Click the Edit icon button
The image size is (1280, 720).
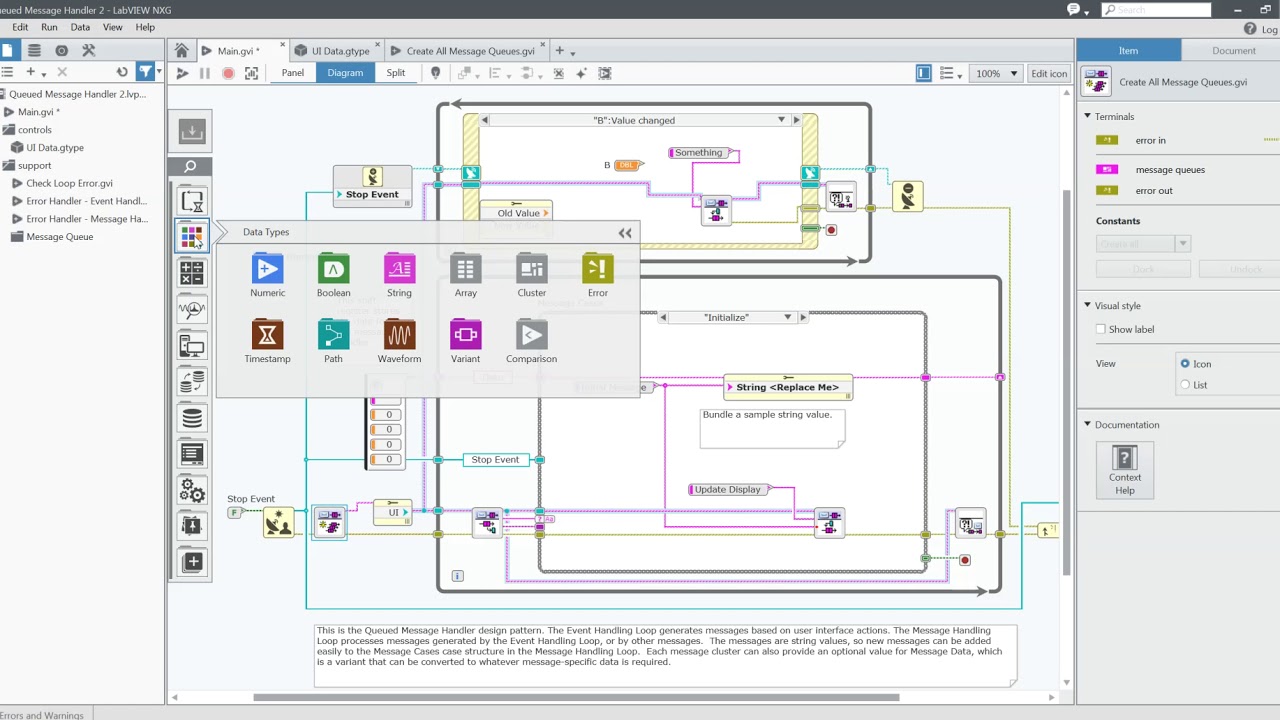(1049, 73)
